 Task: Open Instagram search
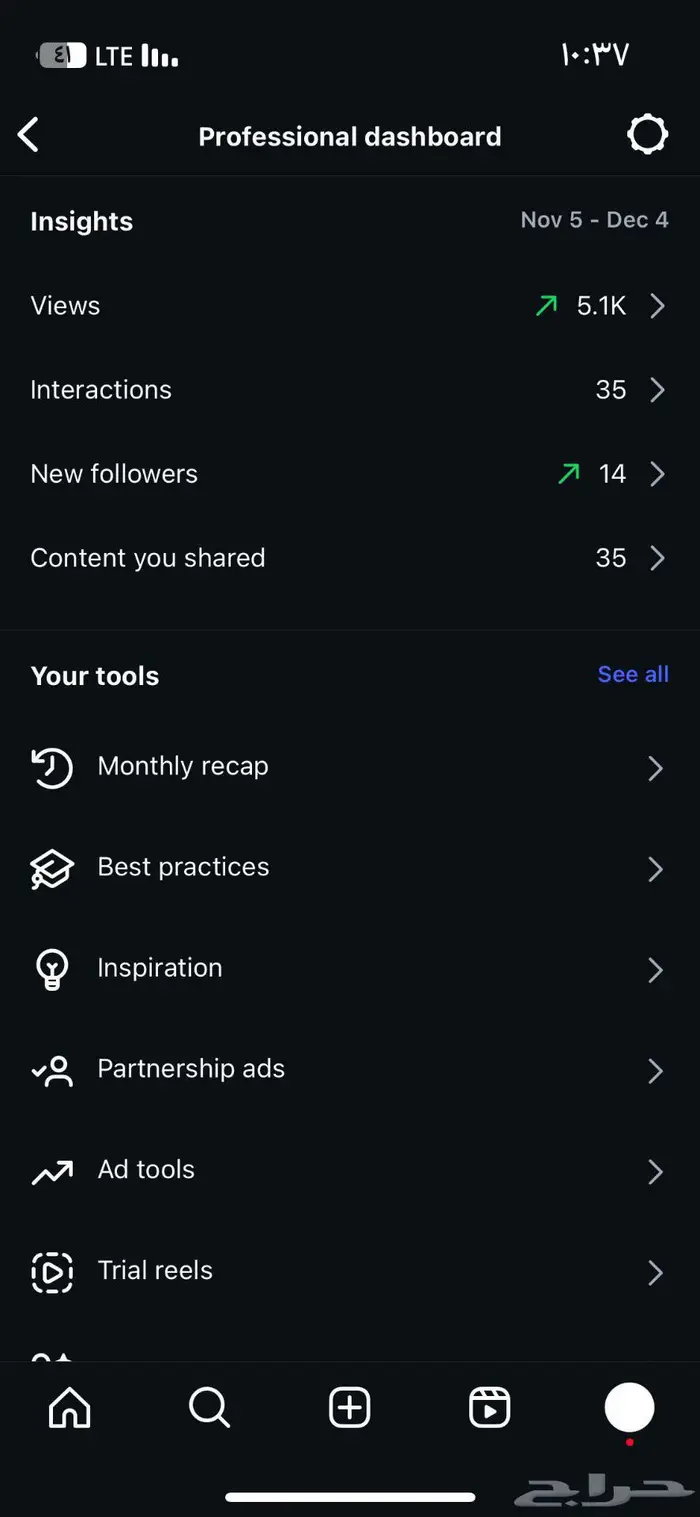[209, 1407]
